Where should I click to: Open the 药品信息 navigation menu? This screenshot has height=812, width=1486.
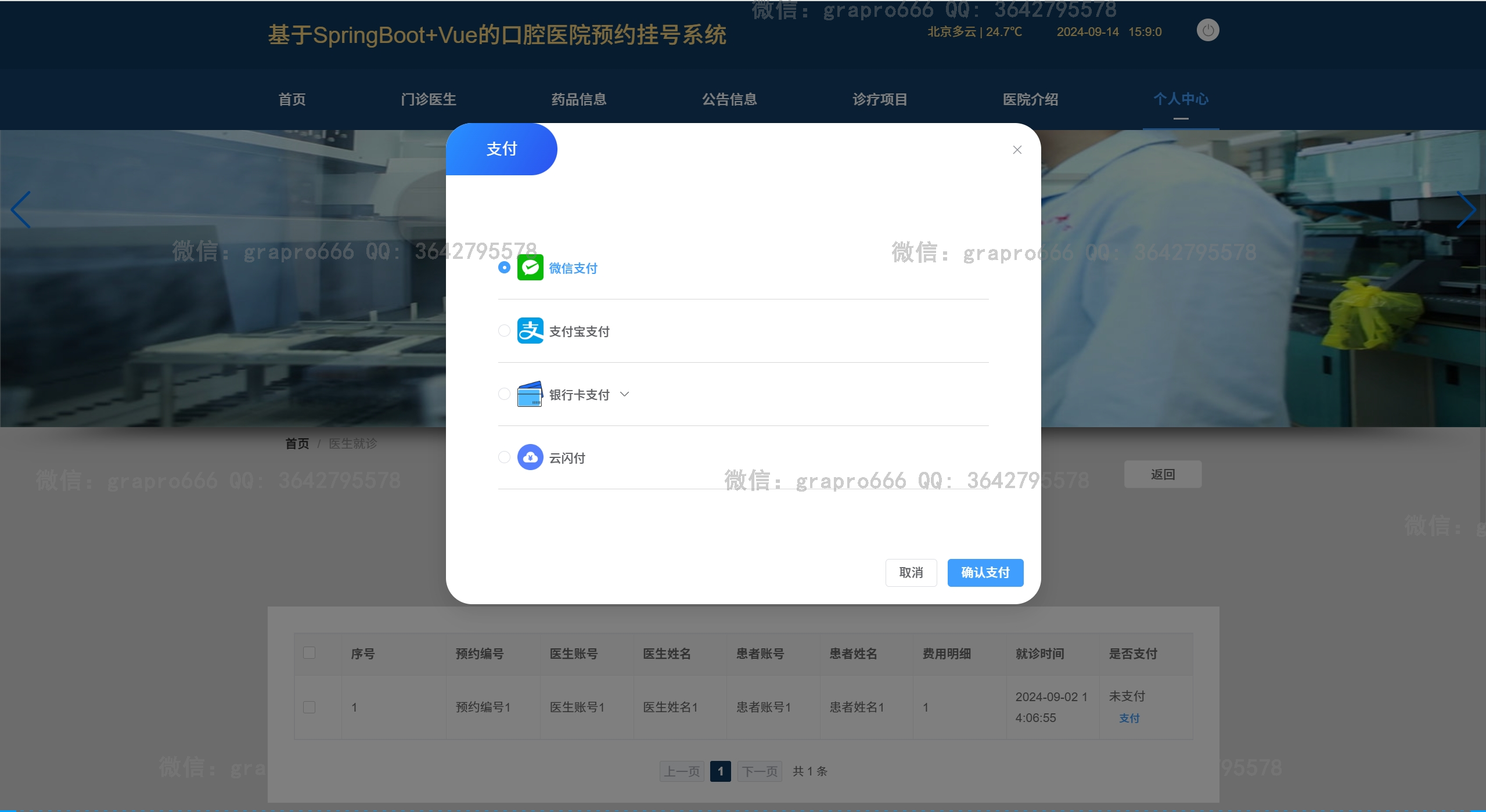point(579,99)
